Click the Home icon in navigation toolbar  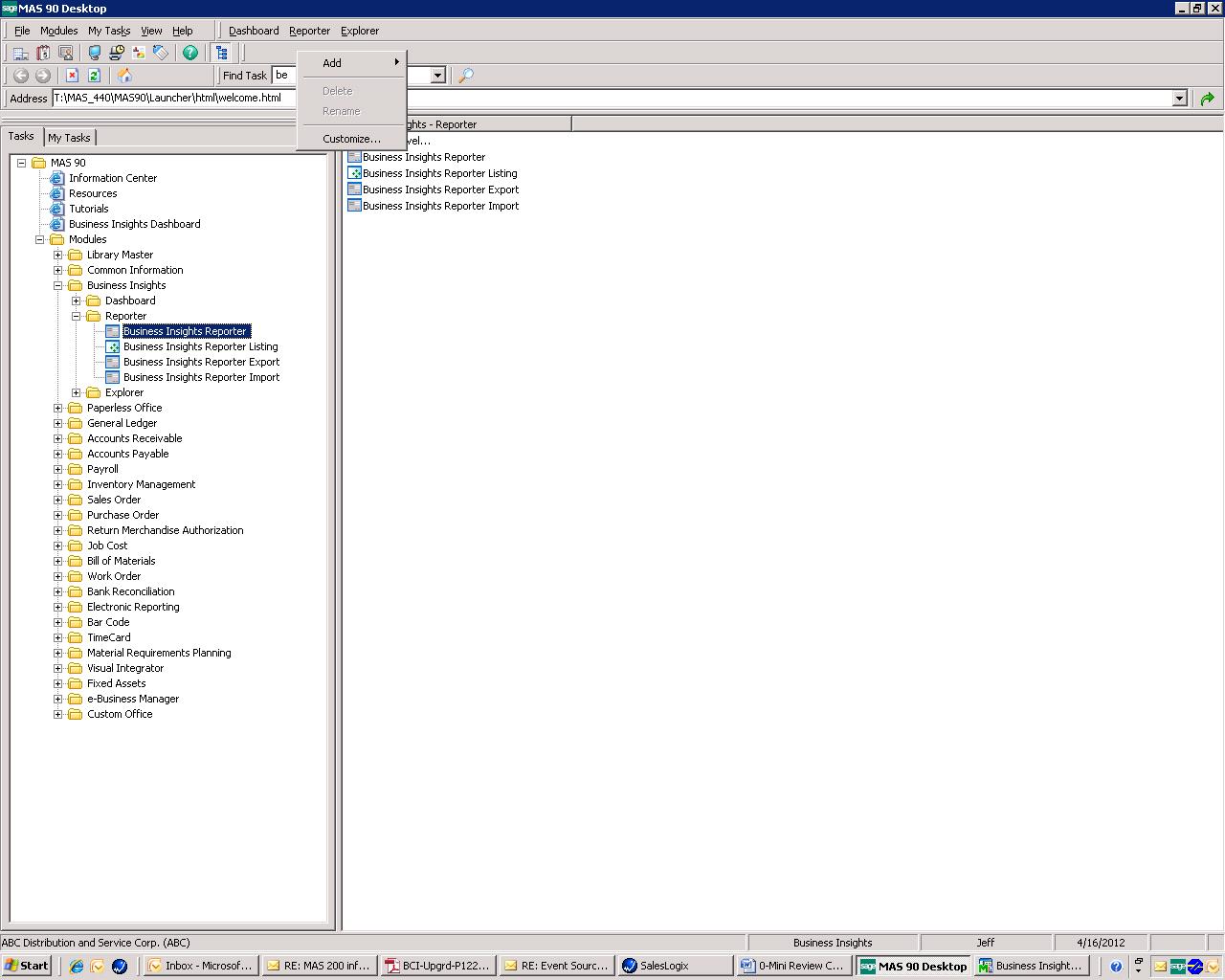[x=124, y=76]
